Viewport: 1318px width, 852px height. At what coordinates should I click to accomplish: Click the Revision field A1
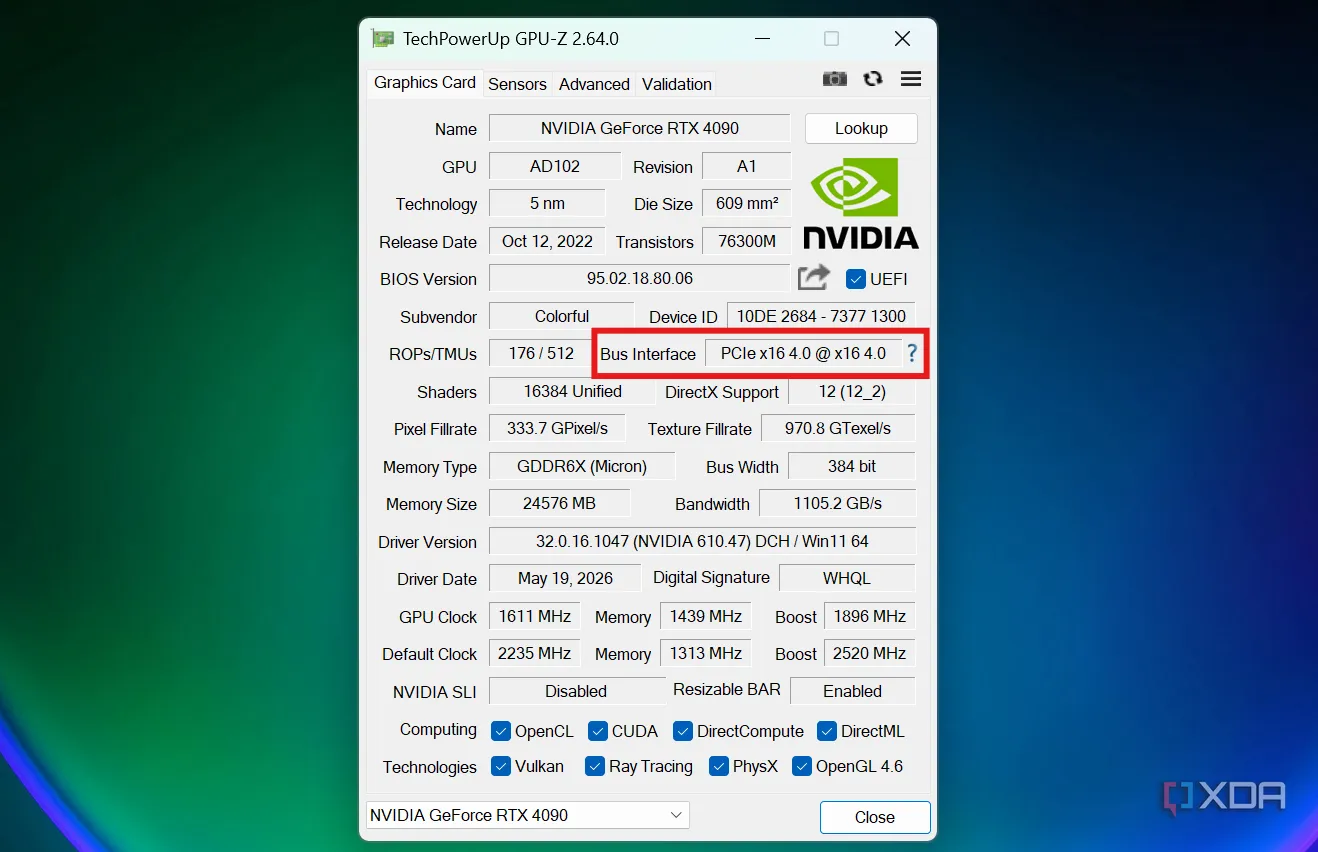coord(747,166)
